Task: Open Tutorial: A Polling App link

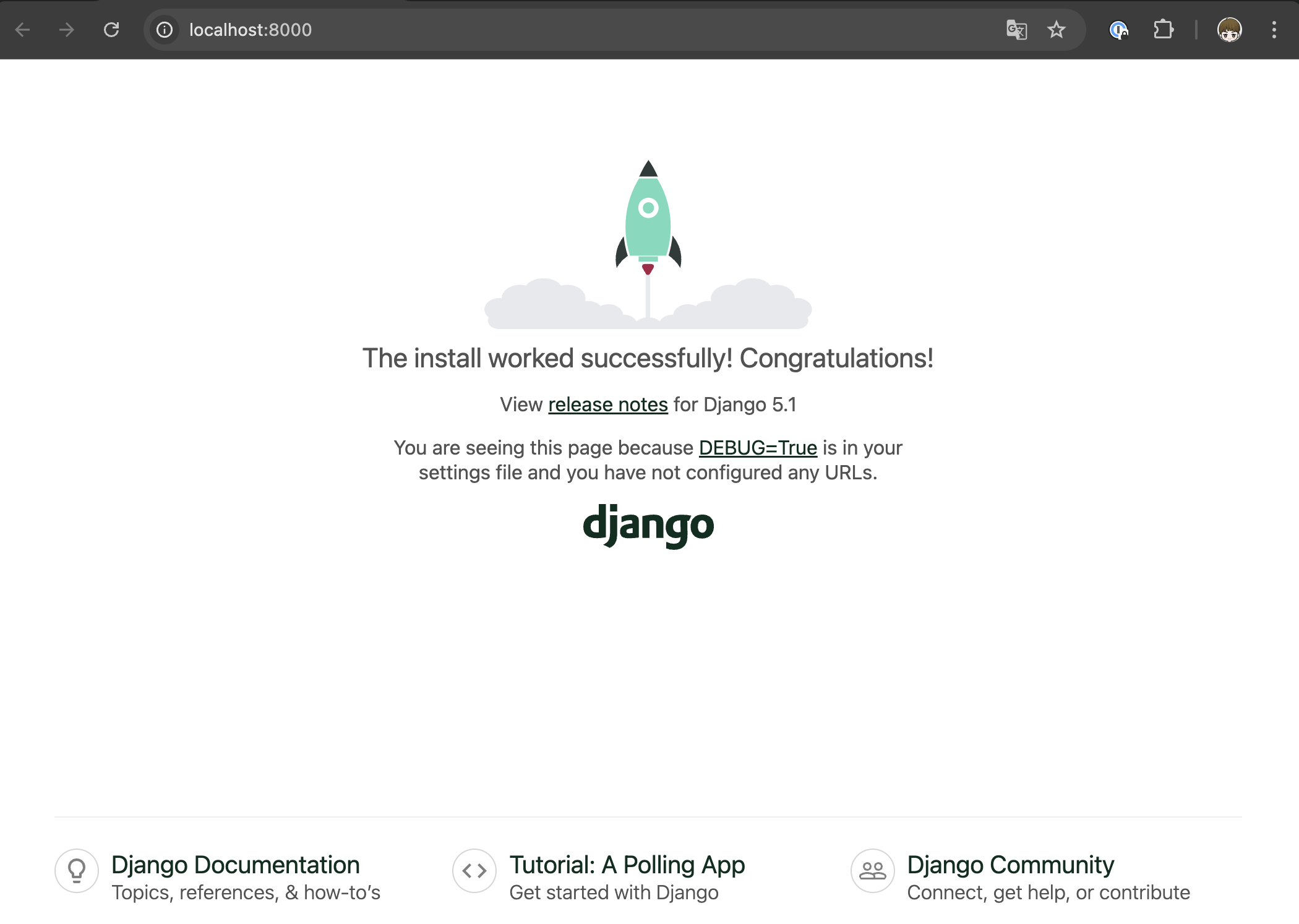Action: point(627,865)
